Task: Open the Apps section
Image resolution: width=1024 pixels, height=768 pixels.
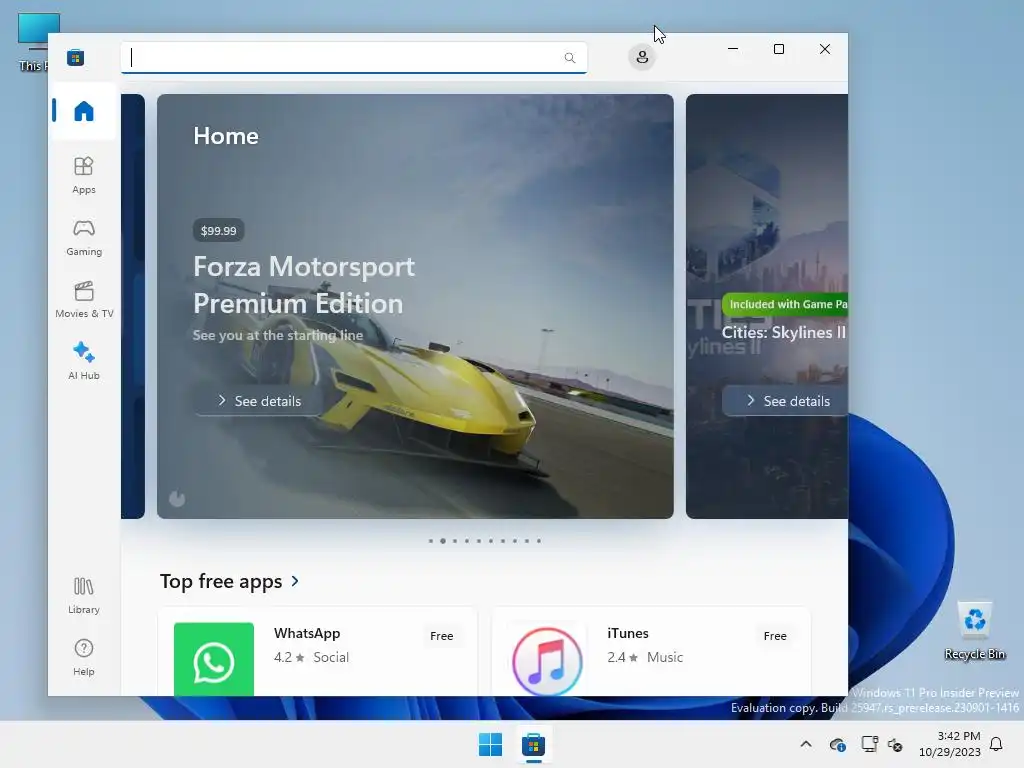Action: pyautogui.click(x=84, y=175)
